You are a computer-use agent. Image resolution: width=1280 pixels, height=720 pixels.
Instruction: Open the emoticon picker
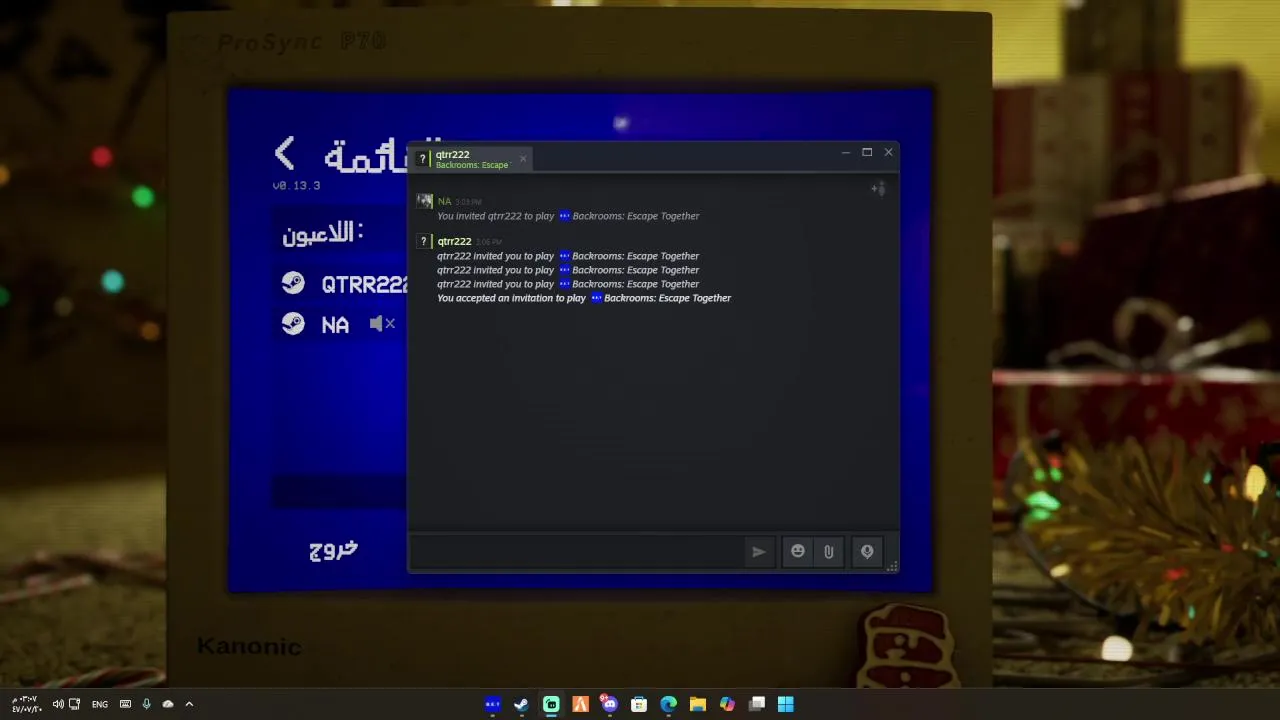point(798,552)
